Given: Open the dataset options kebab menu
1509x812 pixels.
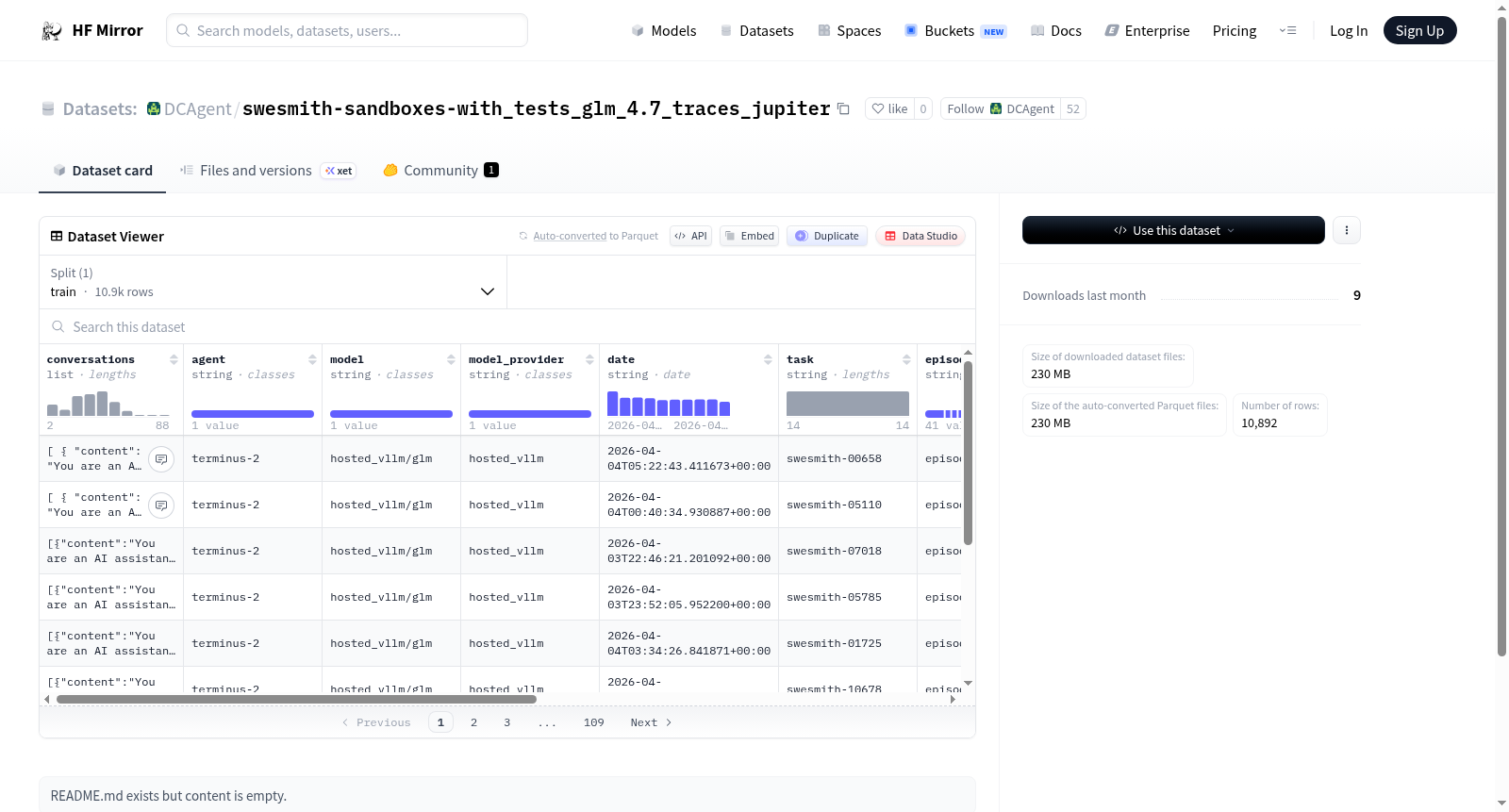Looking at the screenshot, I should (1347, 230).
